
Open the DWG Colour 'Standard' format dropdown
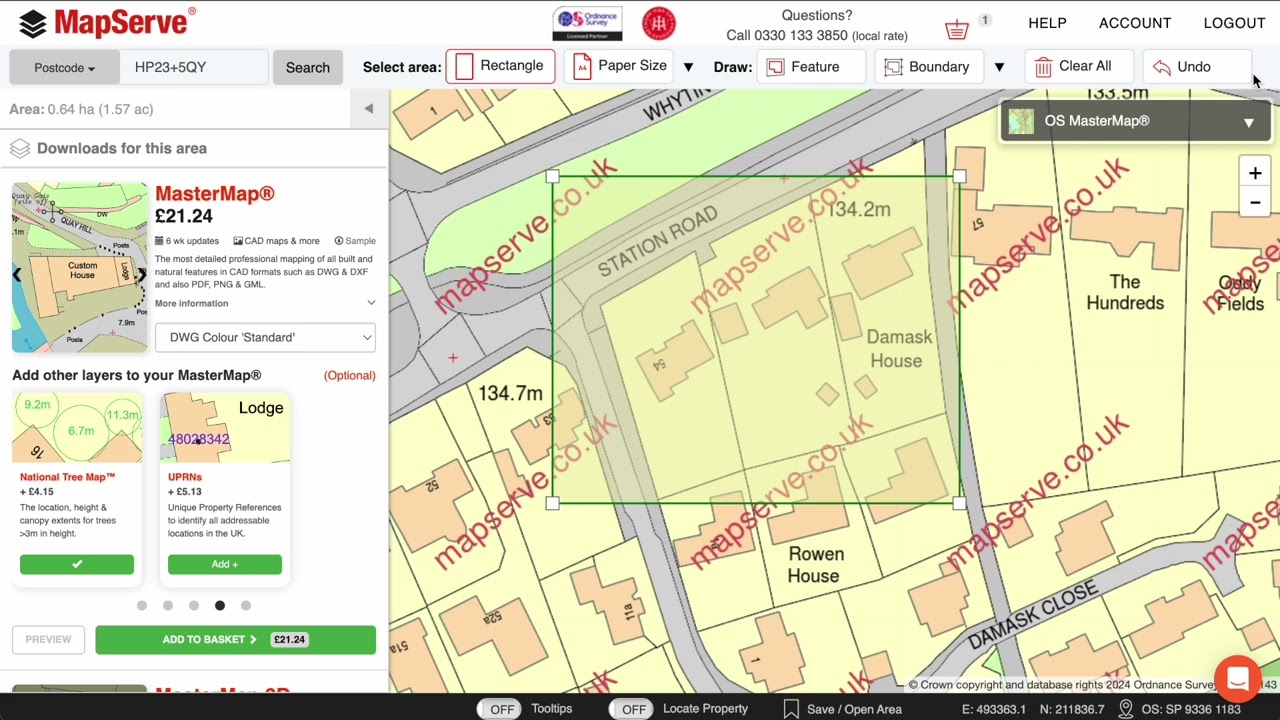(265, 337)
